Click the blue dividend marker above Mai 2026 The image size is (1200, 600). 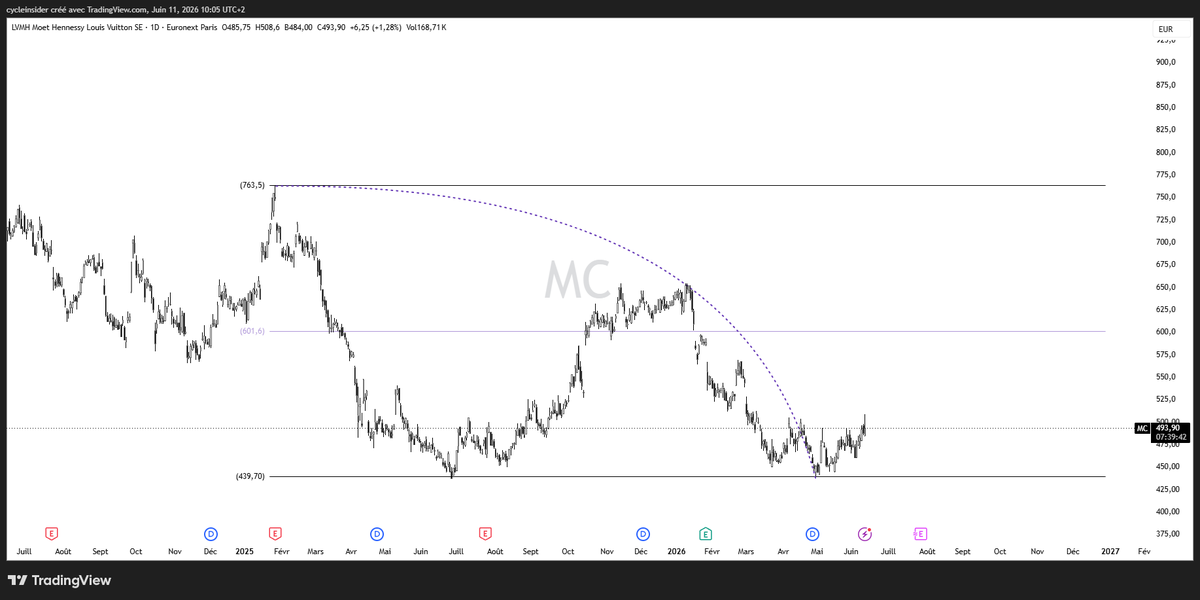point(812,534)
